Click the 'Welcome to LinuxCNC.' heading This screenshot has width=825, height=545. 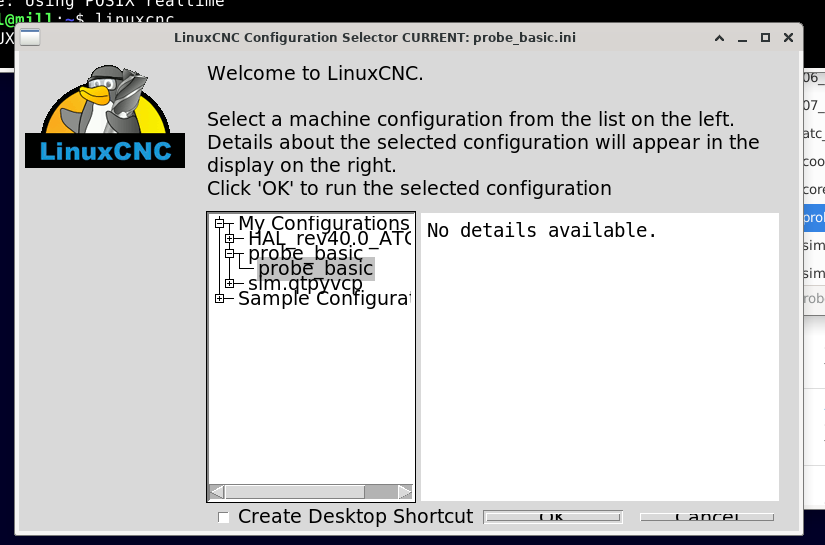pos(315,73)
